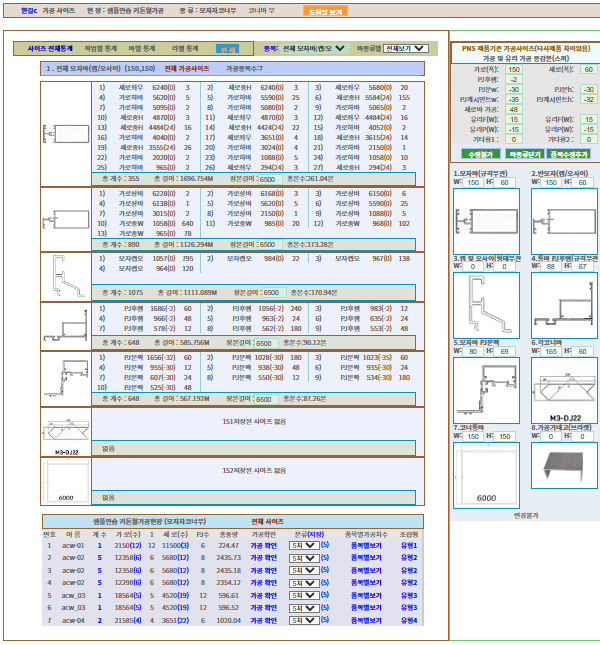
Task: Click the 기타용1 field showing 0
Action: pos(514,139)
